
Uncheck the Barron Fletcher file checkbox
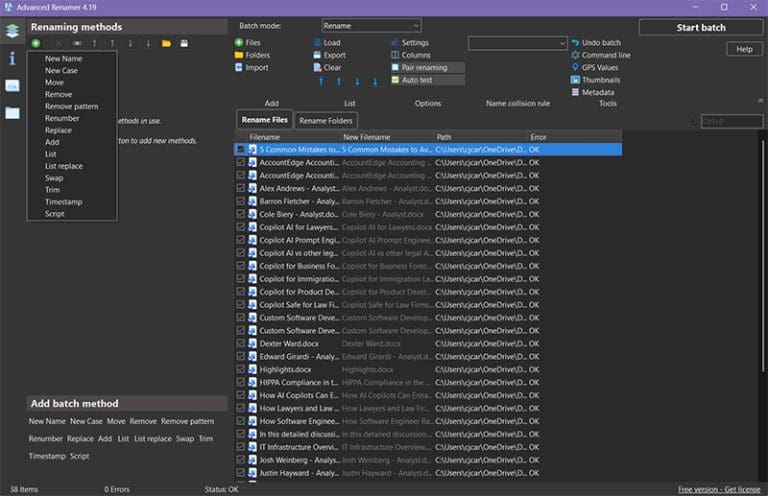point(240,201)
